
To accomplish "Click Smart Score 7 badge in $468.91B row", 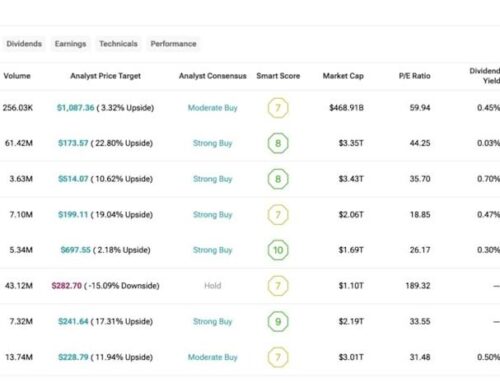I will (278, 108).
